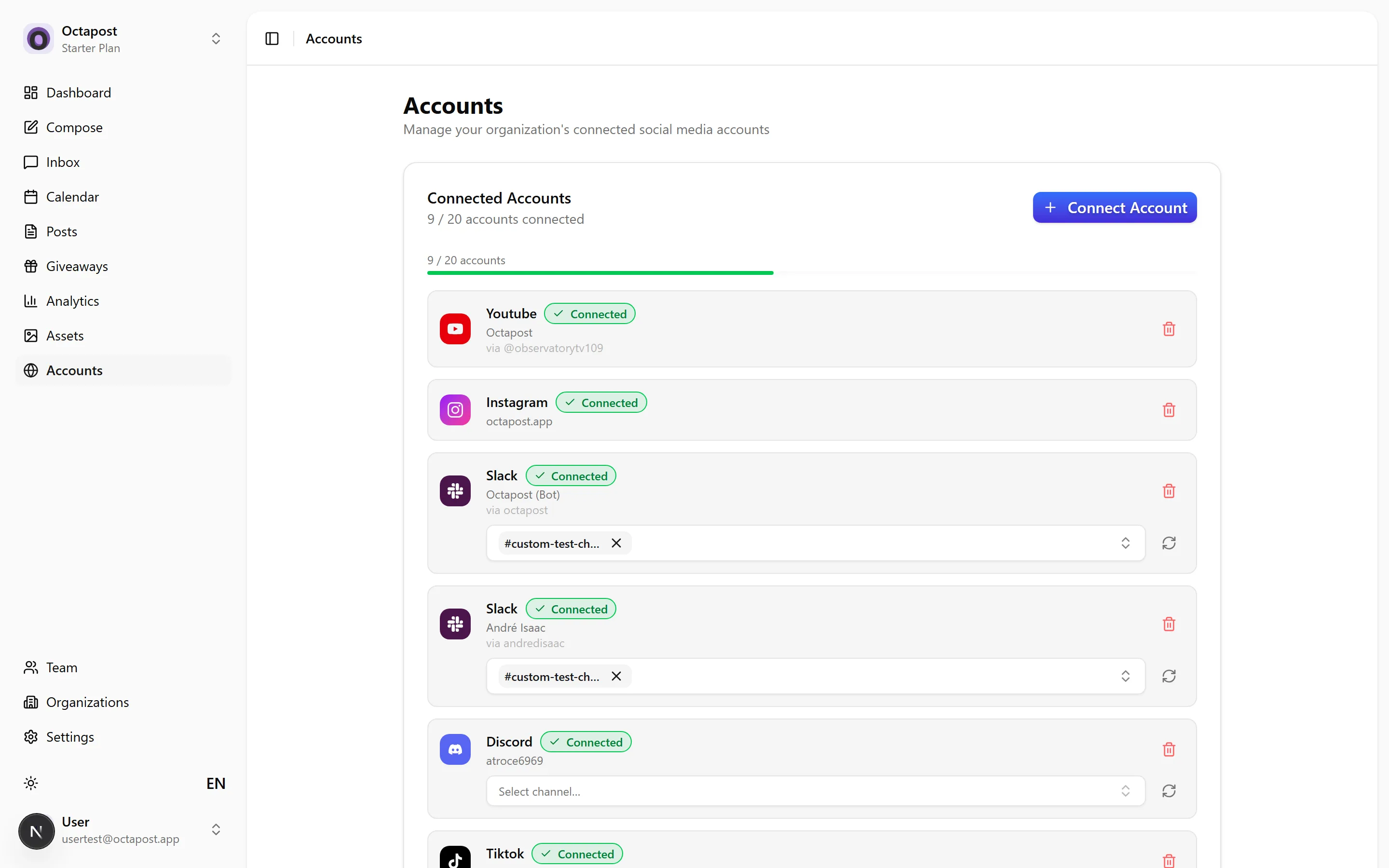The height and width of the screenshot is (868, 1389).
Task: Click André Isaac Slack icon
Action: click(x=455, y=624)
